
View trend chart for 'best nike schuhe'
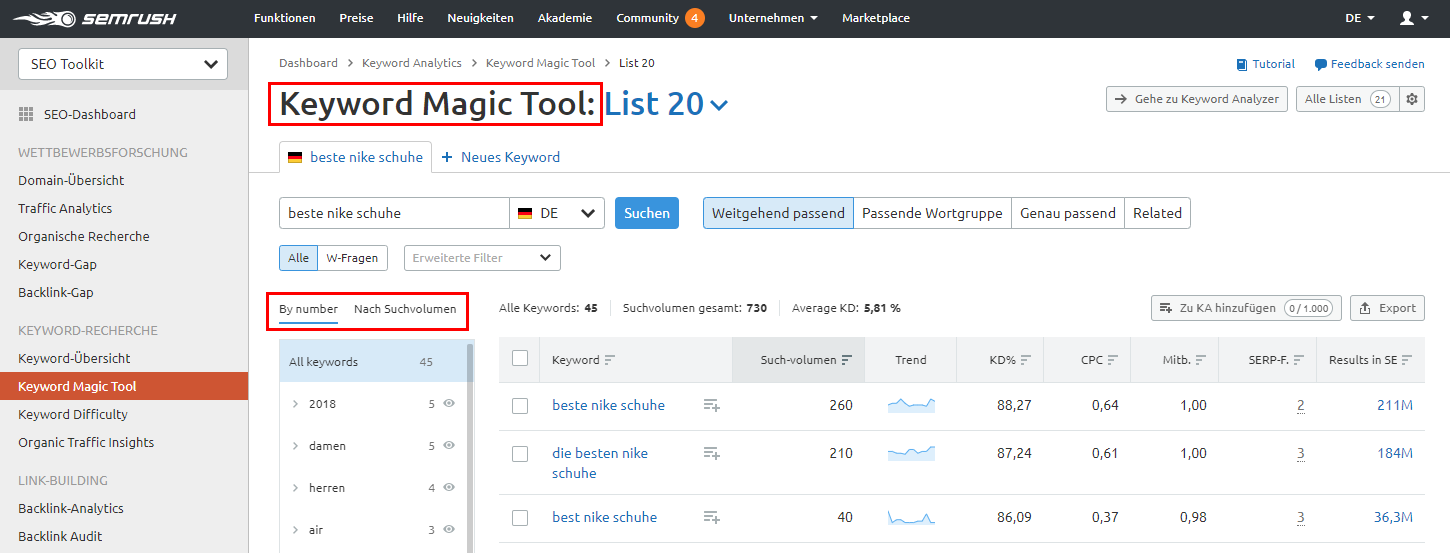point(911,517)
